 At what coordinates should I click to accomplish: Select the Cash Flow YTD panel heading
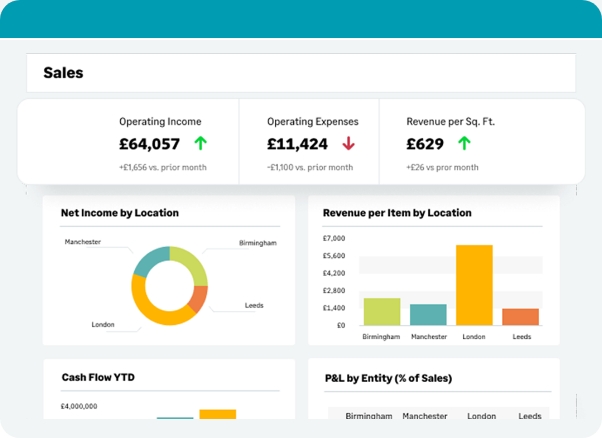pos(98,377)
